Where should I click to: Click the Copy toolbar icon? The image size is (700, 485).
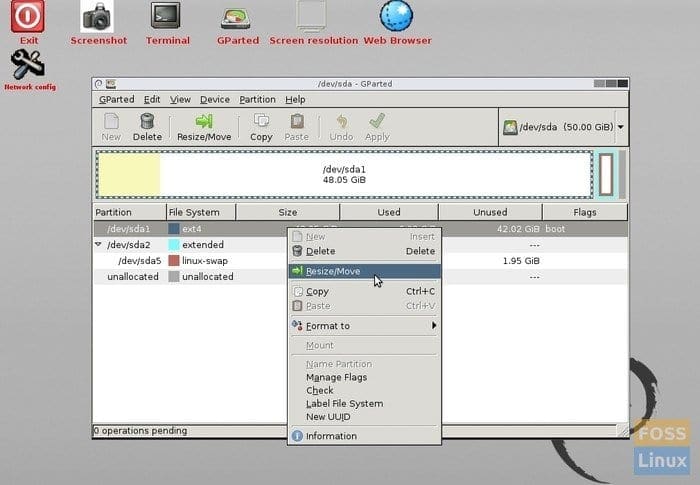[x=261, y=121]
